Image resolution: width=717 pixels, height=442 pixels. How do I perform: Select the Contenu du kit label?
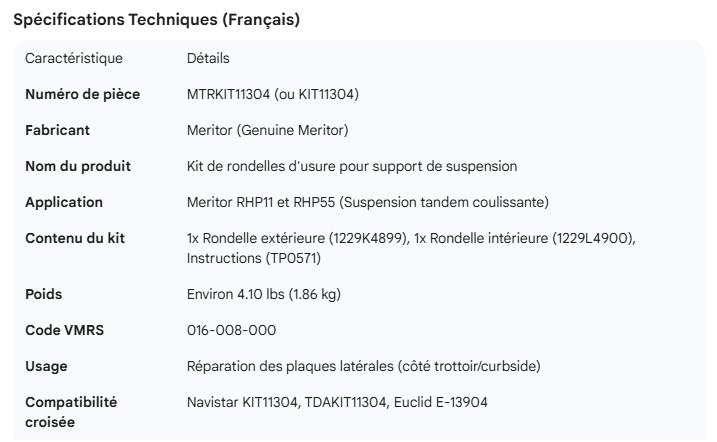click(74, 238)
